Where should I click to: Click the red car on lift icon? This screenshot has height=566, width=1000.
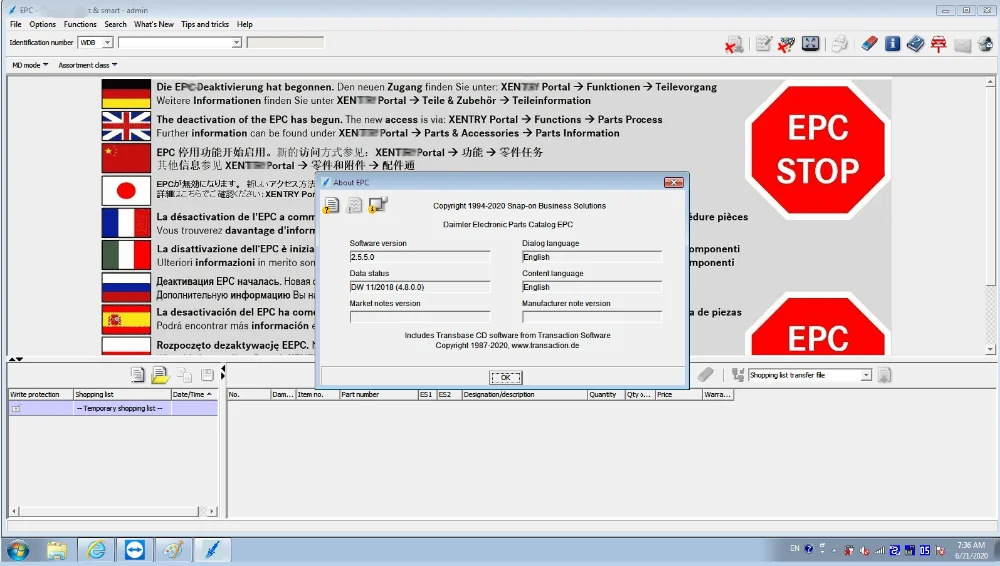938,44
